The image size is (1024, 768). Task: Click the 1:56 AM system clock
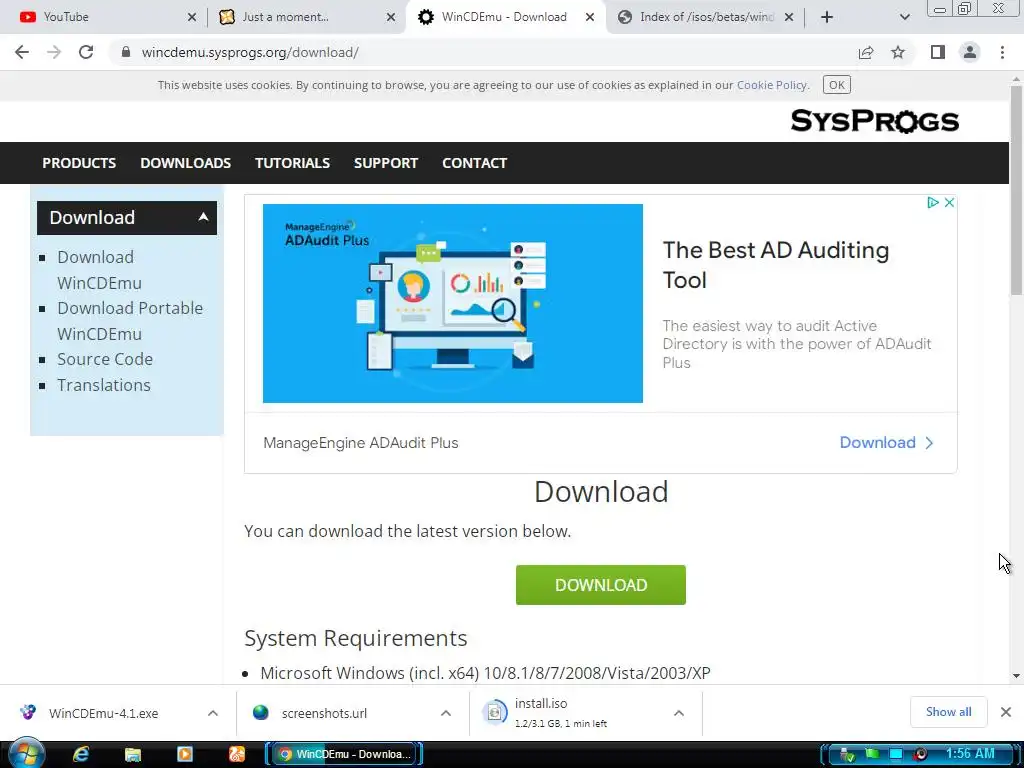click(x=970, y=754)
